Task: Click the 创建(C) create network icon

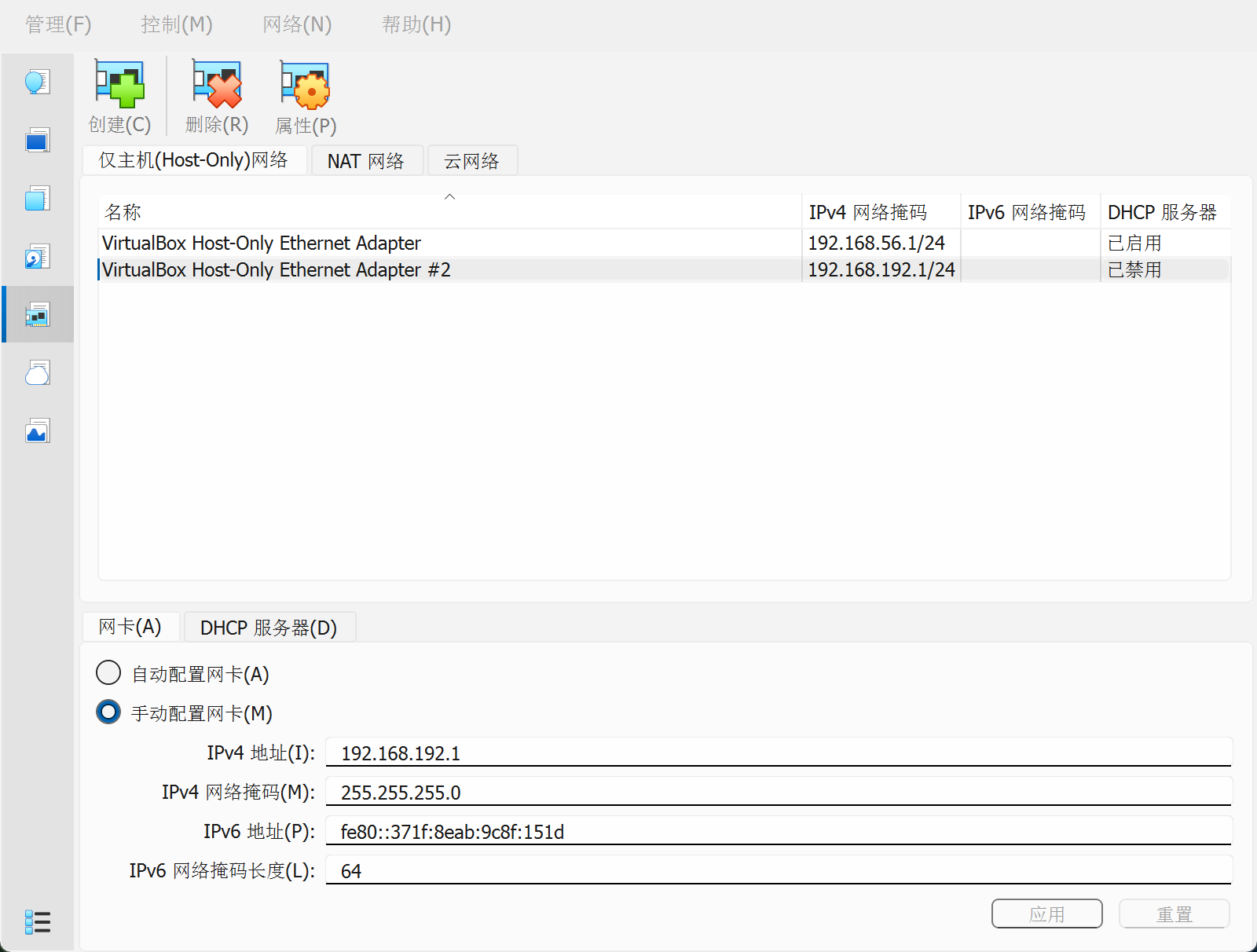Action: click(120, 96)
